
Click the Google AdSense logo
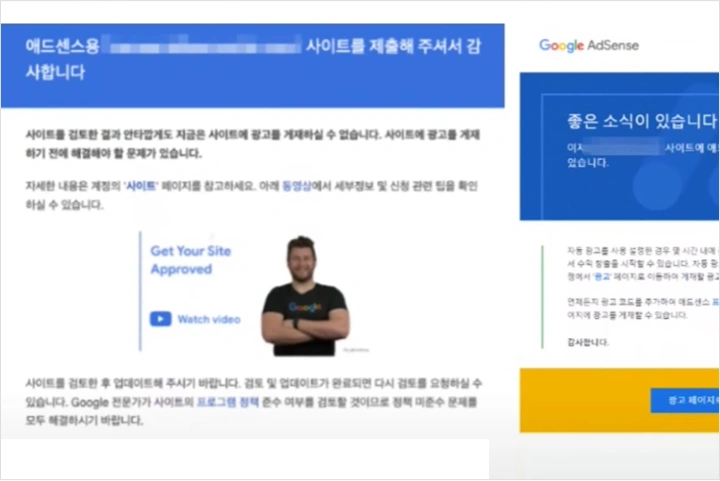click(x=589, y=45)
